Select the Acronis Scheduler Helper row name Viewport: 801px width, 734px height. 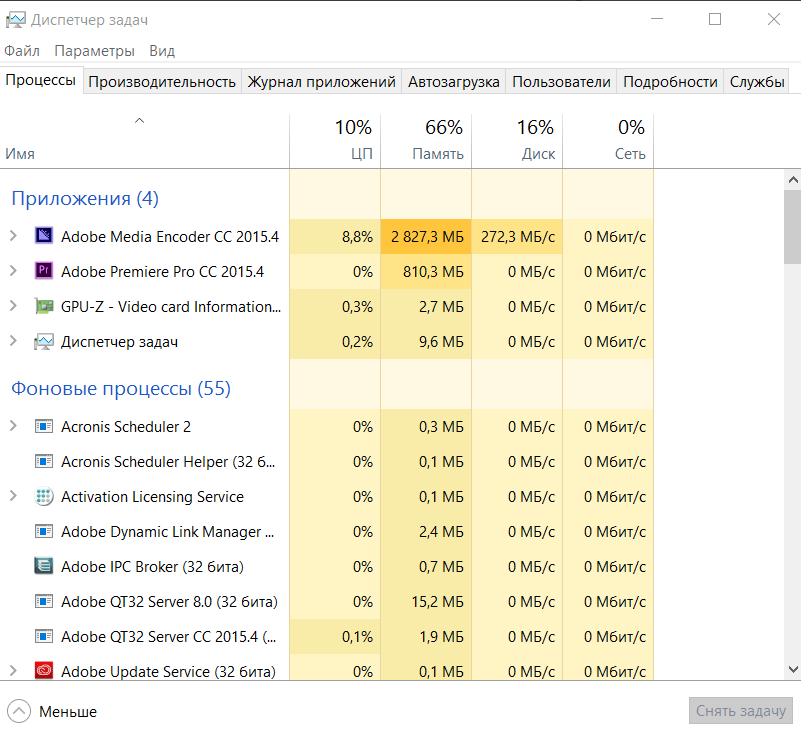coord(168,462)
